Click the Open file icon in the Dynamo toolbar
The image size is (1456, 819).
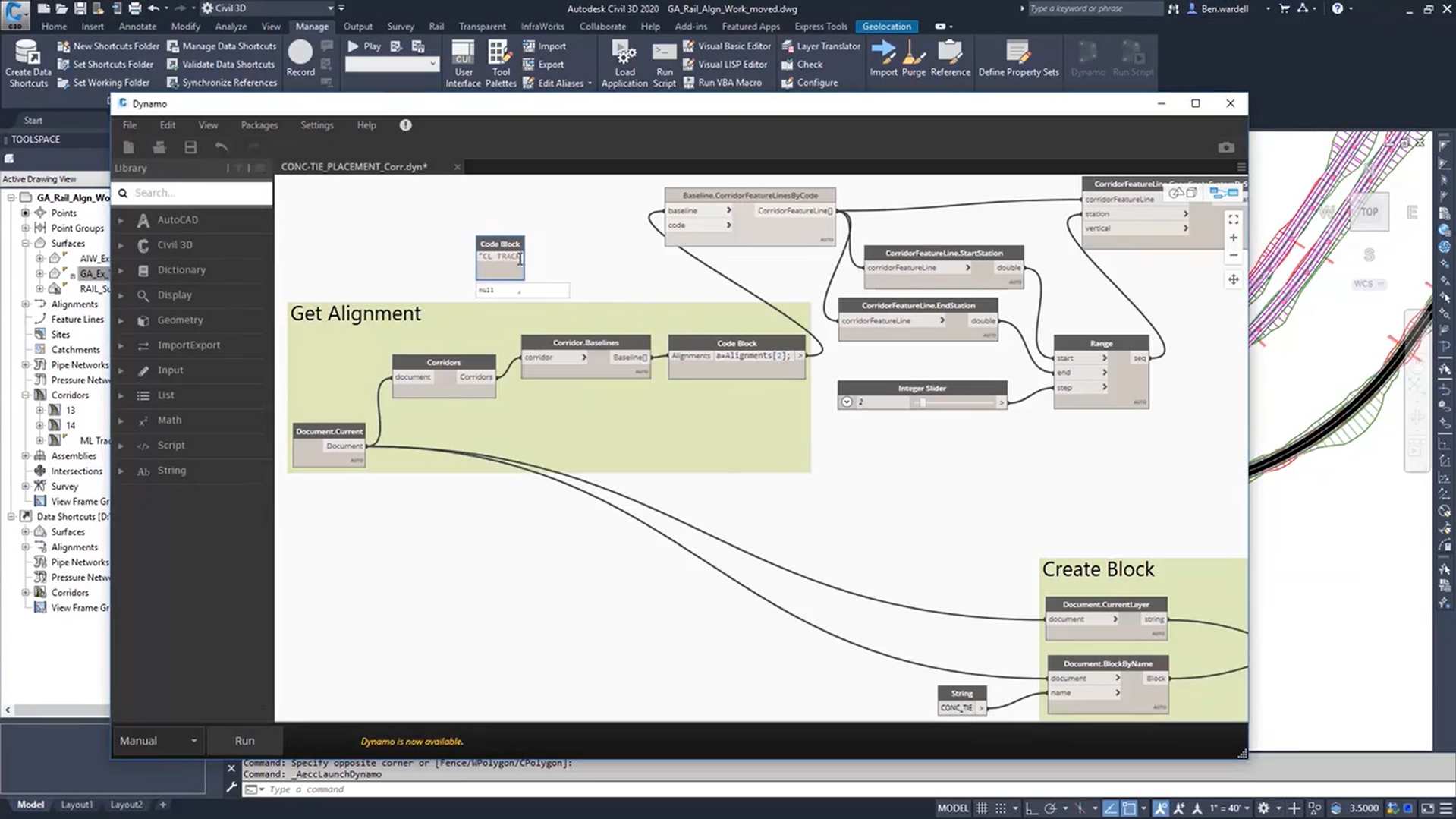pos(159,147)
